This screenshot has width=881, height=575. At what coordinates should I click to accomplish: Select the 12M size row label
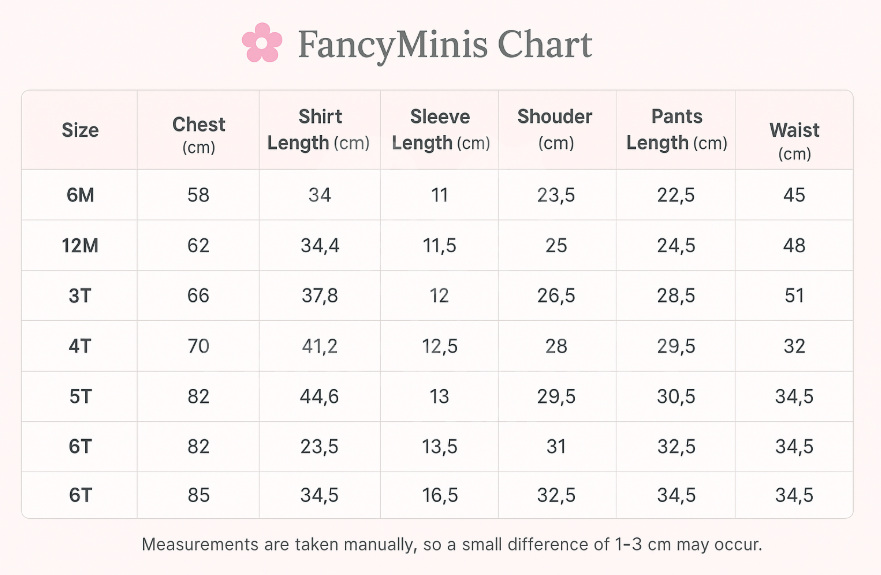click(x=80, y=246)
